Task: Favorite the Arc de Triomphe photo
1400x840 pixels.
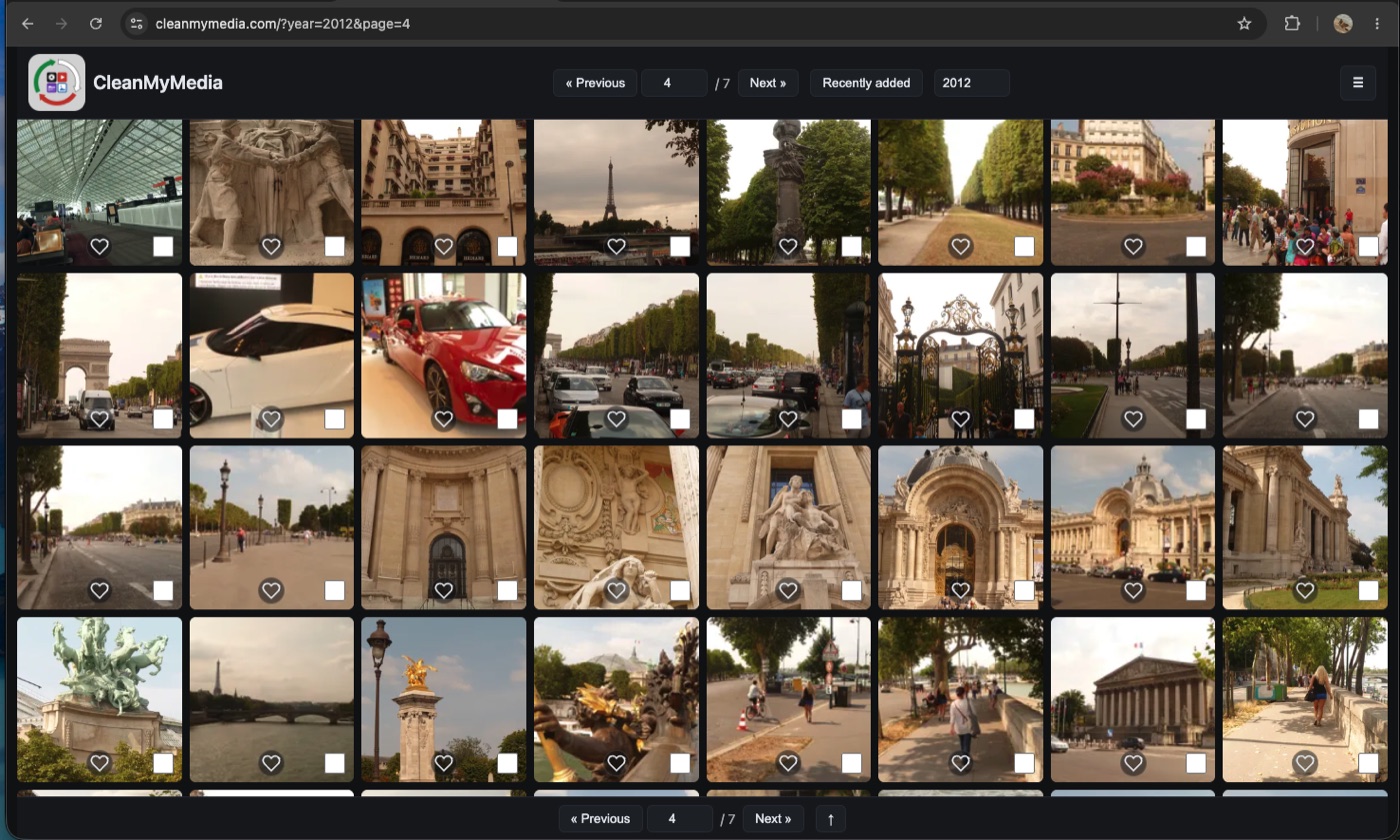Action: [99, 419]
